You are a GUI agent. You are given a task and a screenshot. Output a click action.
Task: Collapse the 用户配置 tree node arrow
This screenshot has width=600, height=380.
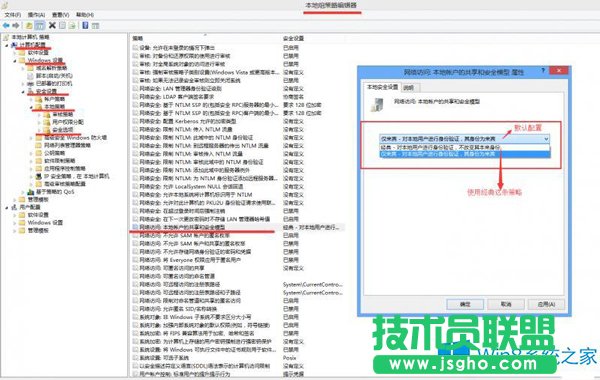coord(7,207)
